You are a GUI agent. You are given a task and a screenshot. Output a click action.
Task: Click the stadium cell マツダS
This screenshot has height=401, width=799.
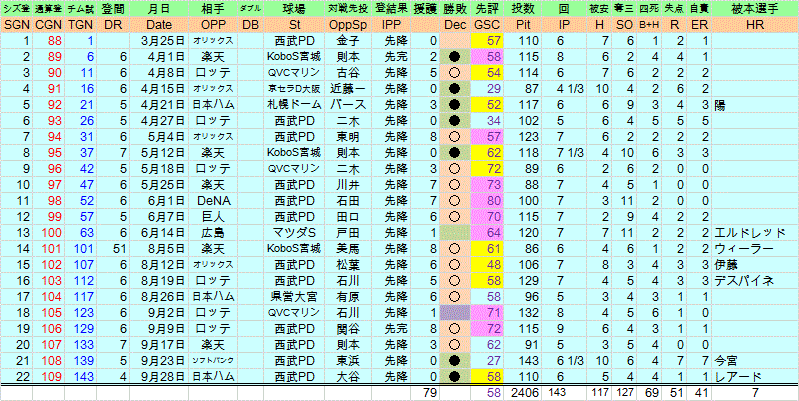pos(294,232)
